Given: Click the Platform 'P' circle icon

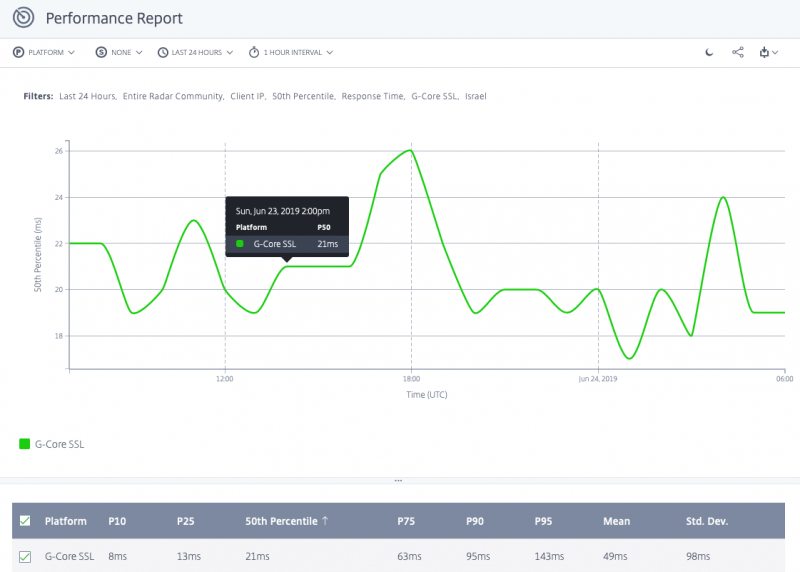Looking at the screenshot, I should pos(19,52).
